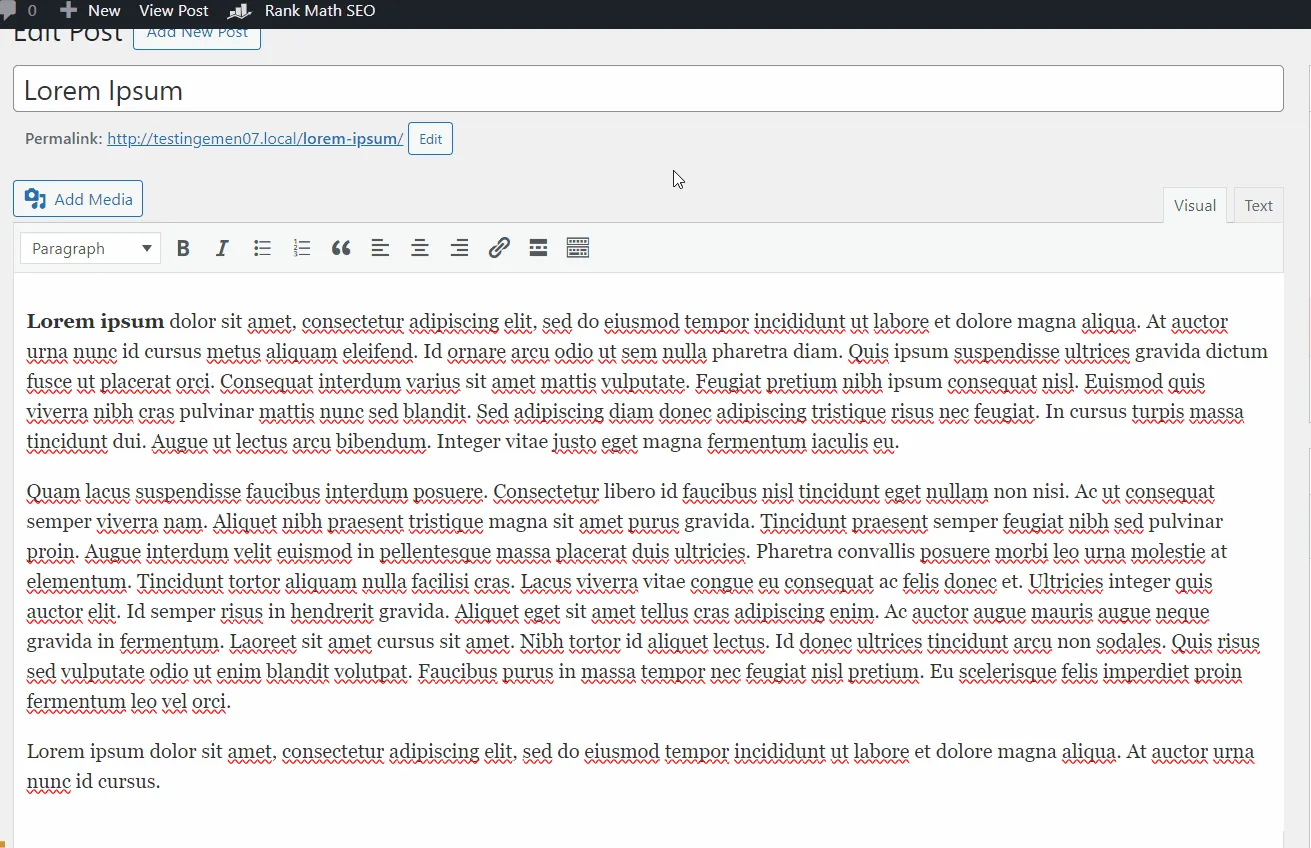Click the Edit button next to the permalink
Image resolution: width=1311 pixels, height=848 pixels.
(430, 138)
